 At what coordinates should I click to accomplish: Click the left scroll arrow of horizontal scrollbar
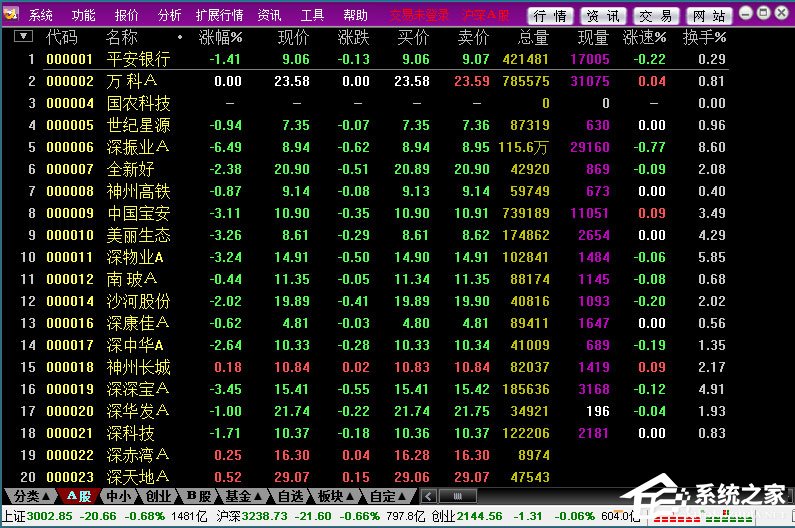[x=428, y=496]
